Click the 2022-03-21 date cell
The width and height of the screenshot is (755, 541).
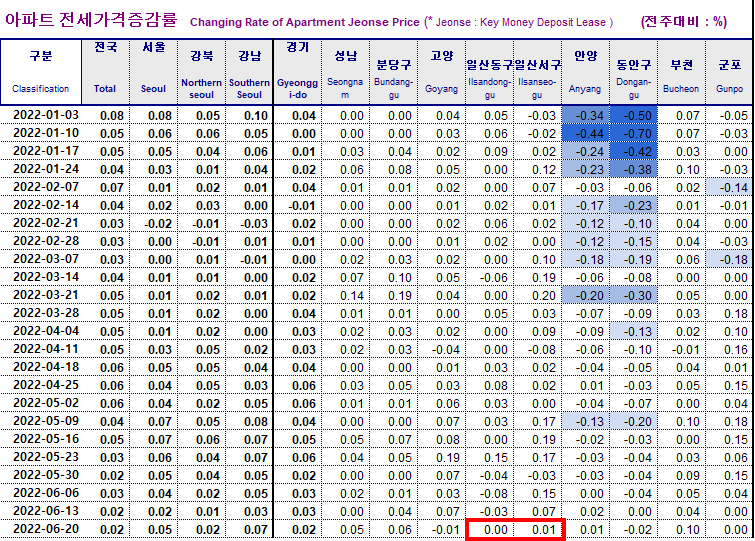coord(46,295)
